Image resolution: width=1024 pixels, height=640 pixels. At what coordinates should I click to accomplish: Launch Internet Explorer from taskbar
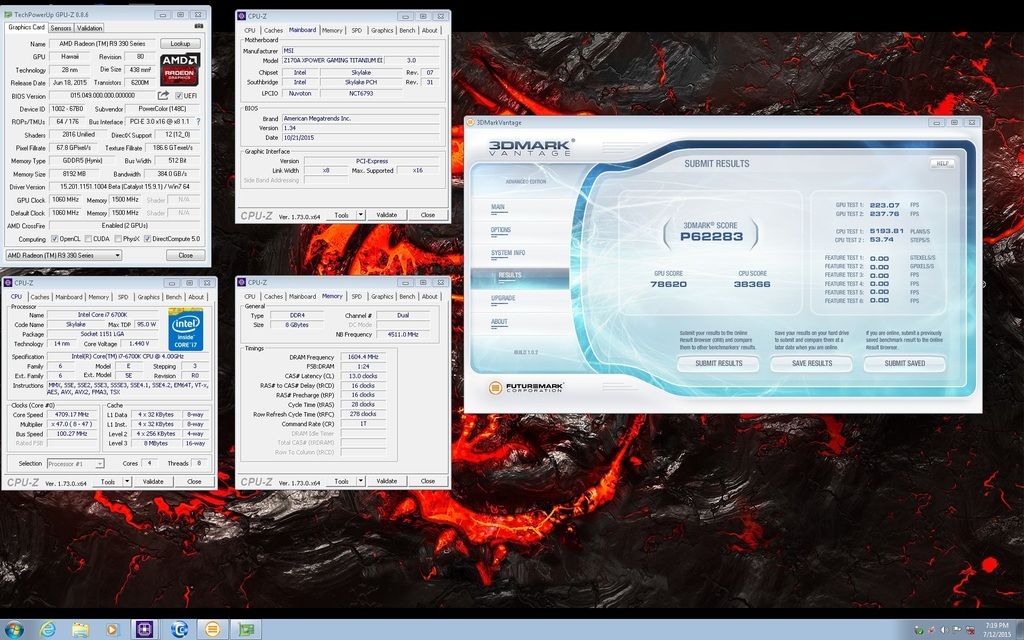point(48,630)
